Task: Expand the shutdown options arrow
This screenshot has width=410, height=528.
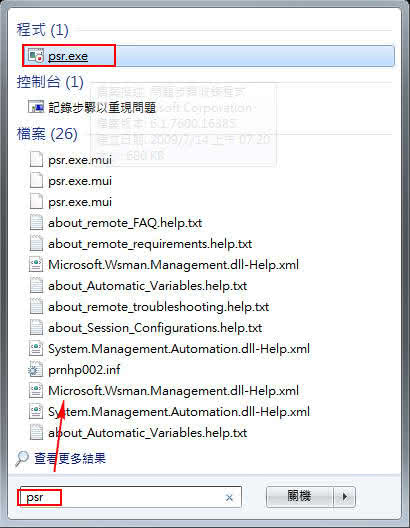Action: tap(344, 497)
